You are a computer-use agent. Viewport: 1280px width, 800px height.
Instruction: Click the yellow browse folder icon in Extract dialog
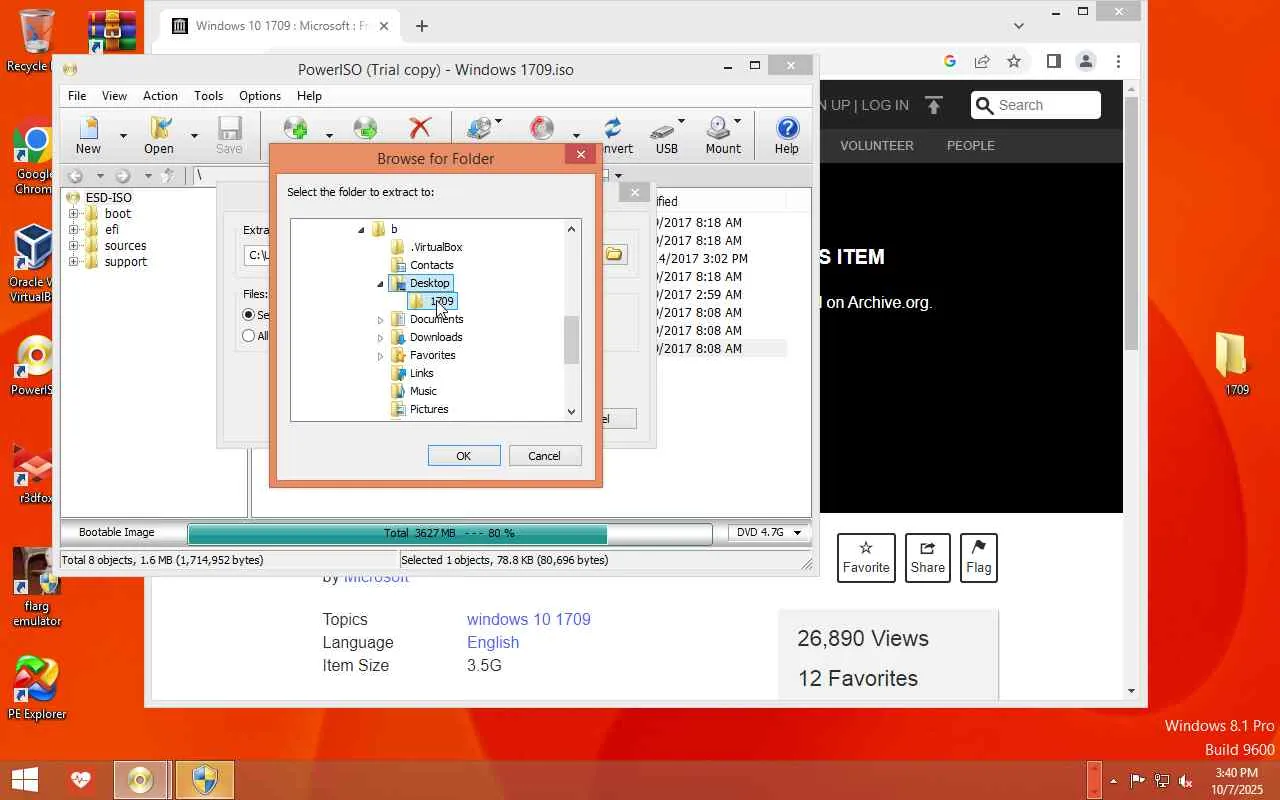(x=614, y=255)
